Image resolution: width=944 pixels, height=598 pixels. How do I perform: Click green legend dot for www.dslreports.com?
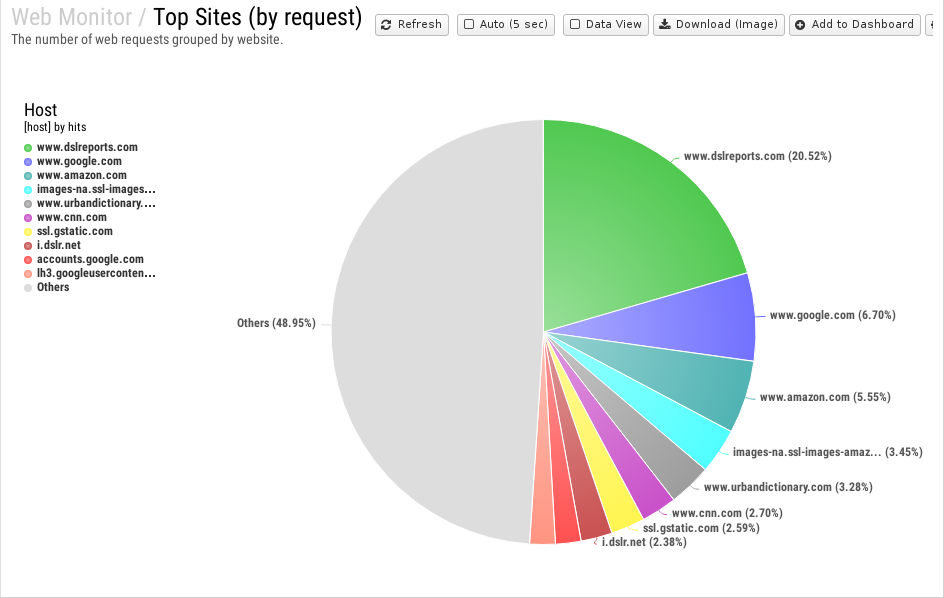[28, 148]
